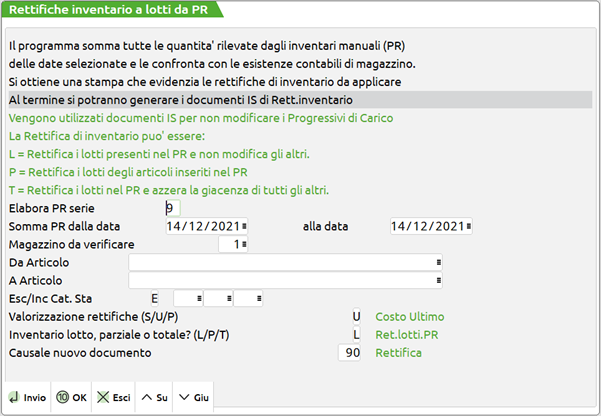Click the Invio enter-arrow button

28,397
